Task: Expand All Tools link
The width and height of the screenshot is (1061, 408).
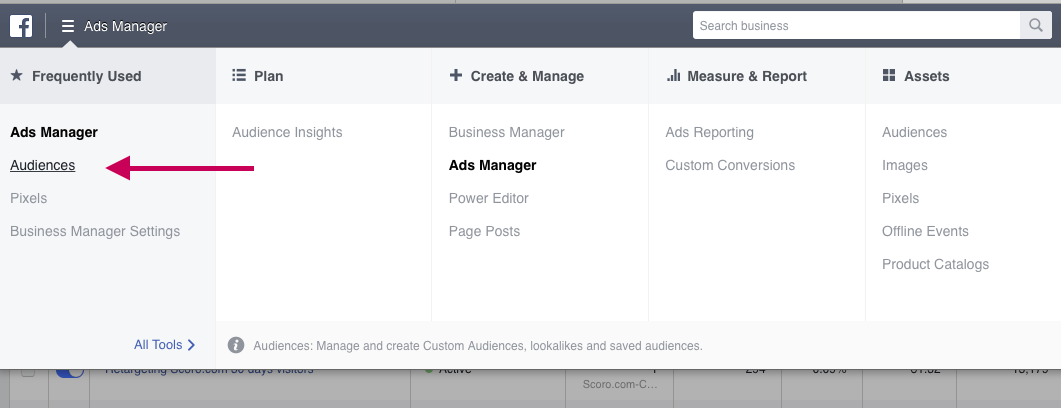Action: coord(164,345)
